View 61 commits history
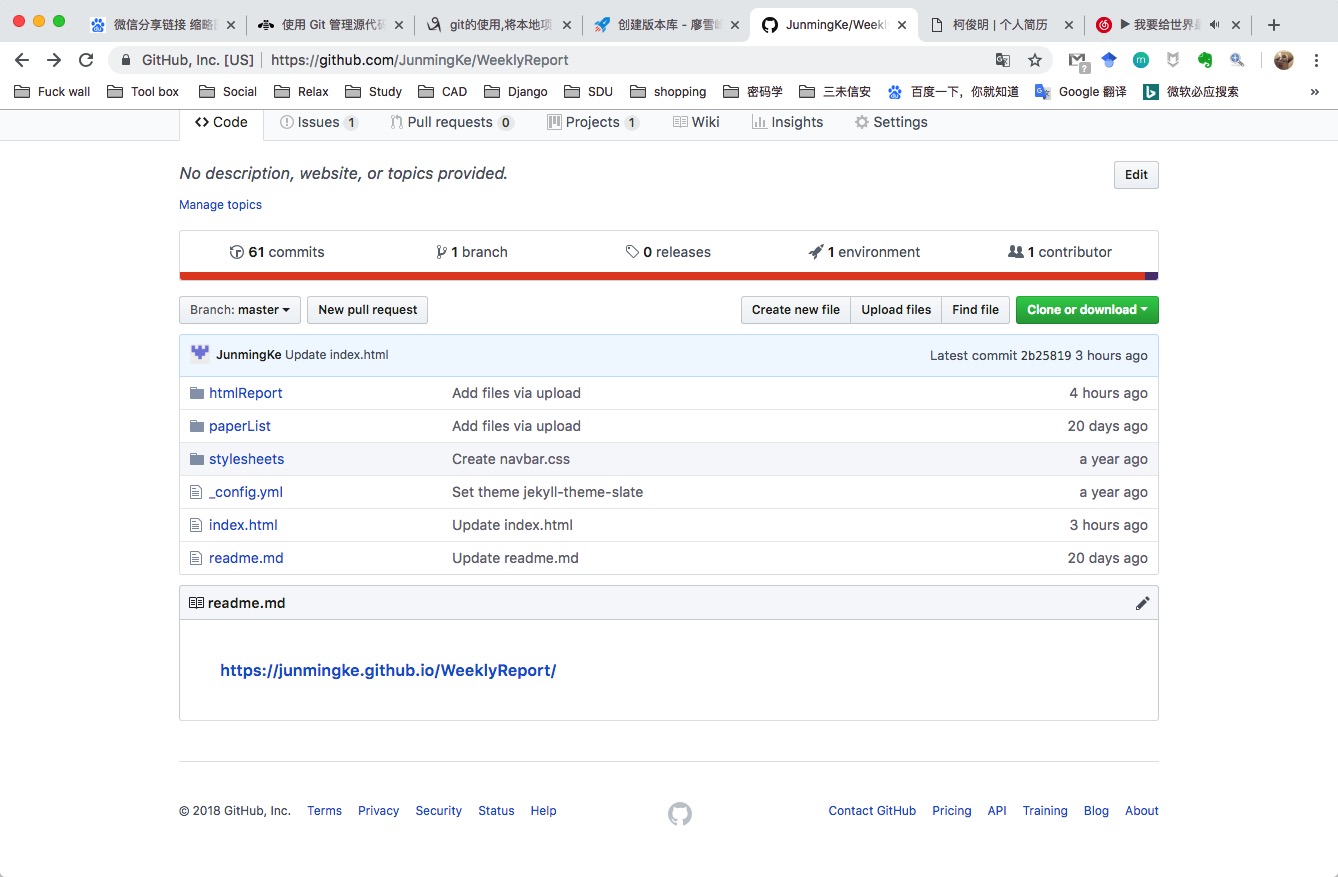 click(277, 252)
